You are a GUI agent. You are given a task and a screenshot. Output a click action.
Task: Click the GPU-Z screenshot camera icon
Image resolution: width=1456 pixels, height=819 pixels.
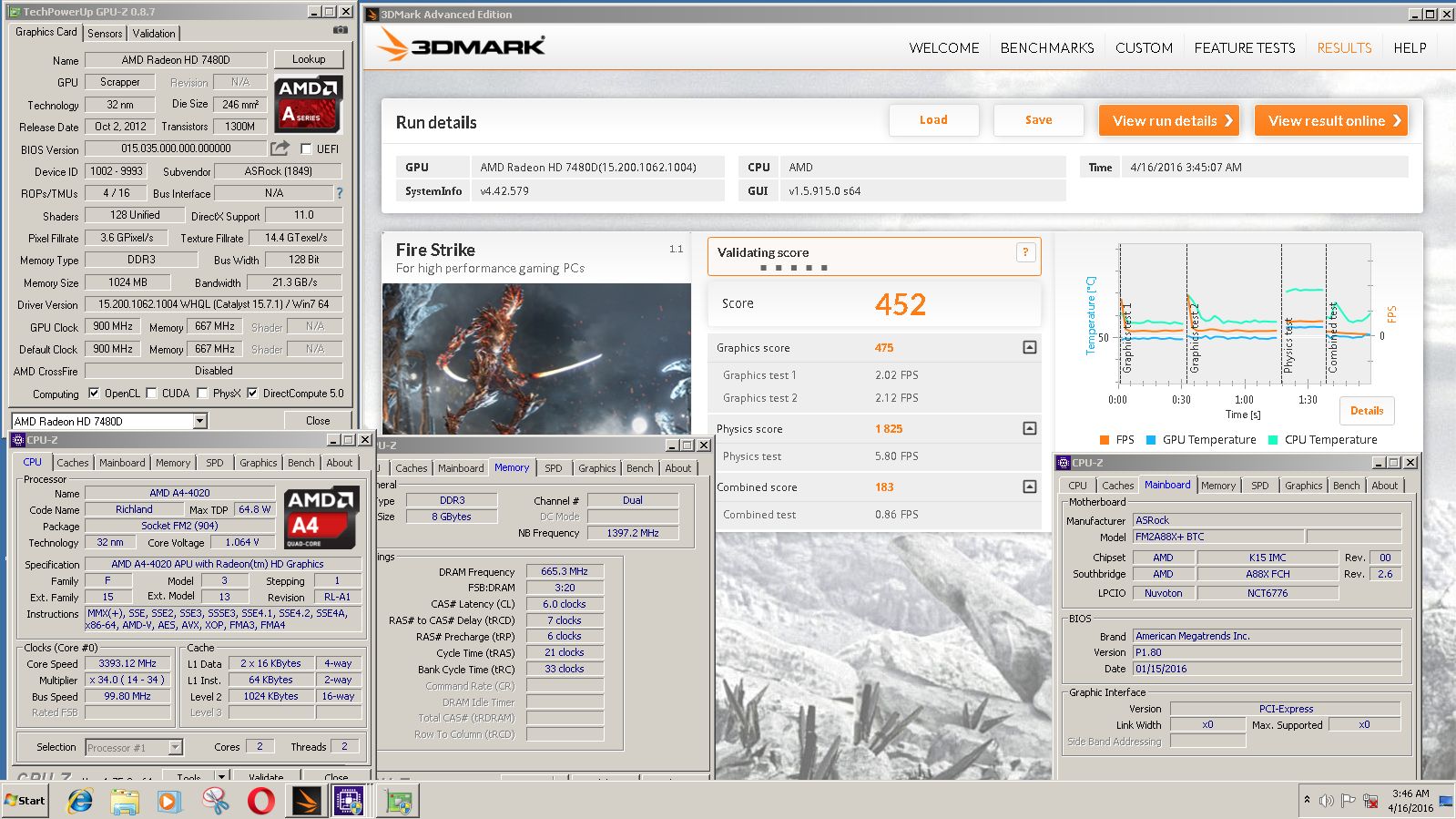(x=341, y=30)
